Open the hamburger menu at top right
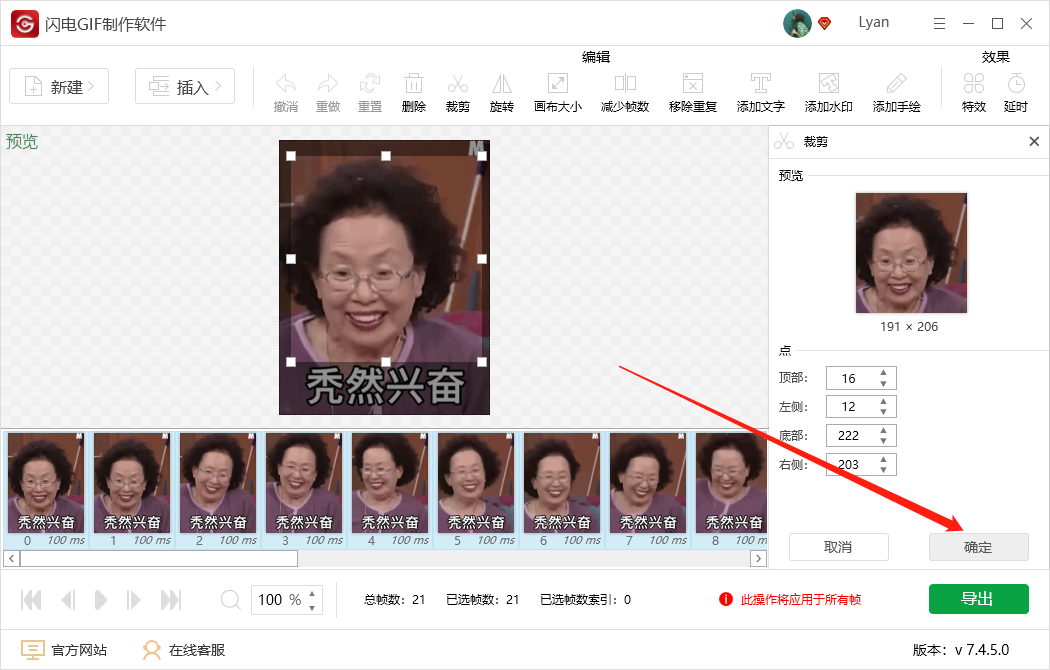 click(937, 22)
